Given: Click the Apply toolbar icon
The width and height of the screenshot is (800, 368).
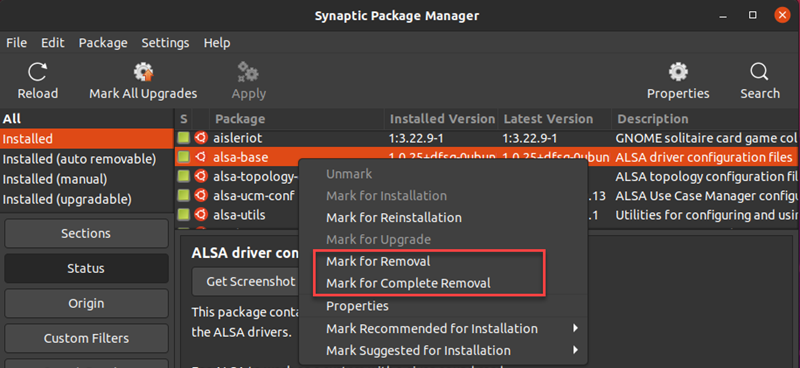Looking at the screenshot, I should 248,72.
